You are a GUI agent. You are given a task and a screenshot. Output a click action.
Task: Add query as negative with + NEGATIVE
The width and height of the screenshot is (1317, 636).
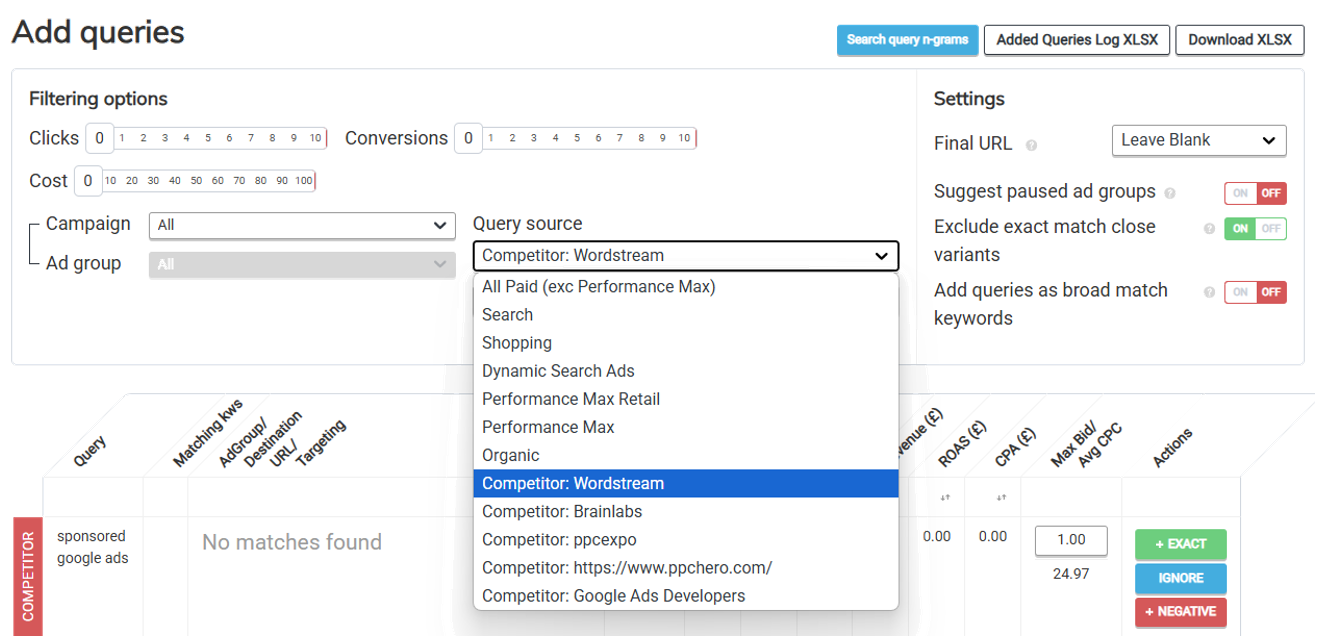[x=1180, y=612]
